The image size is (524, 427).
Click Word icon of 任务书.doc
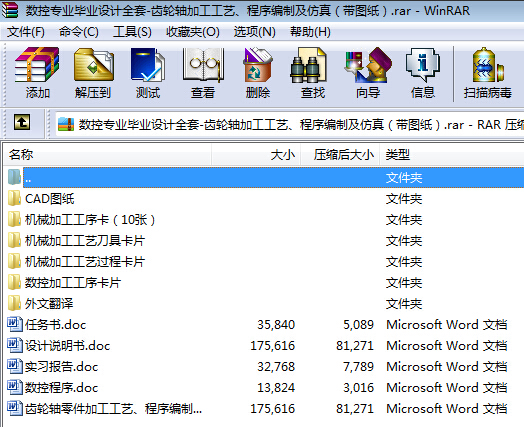point(15,324)
